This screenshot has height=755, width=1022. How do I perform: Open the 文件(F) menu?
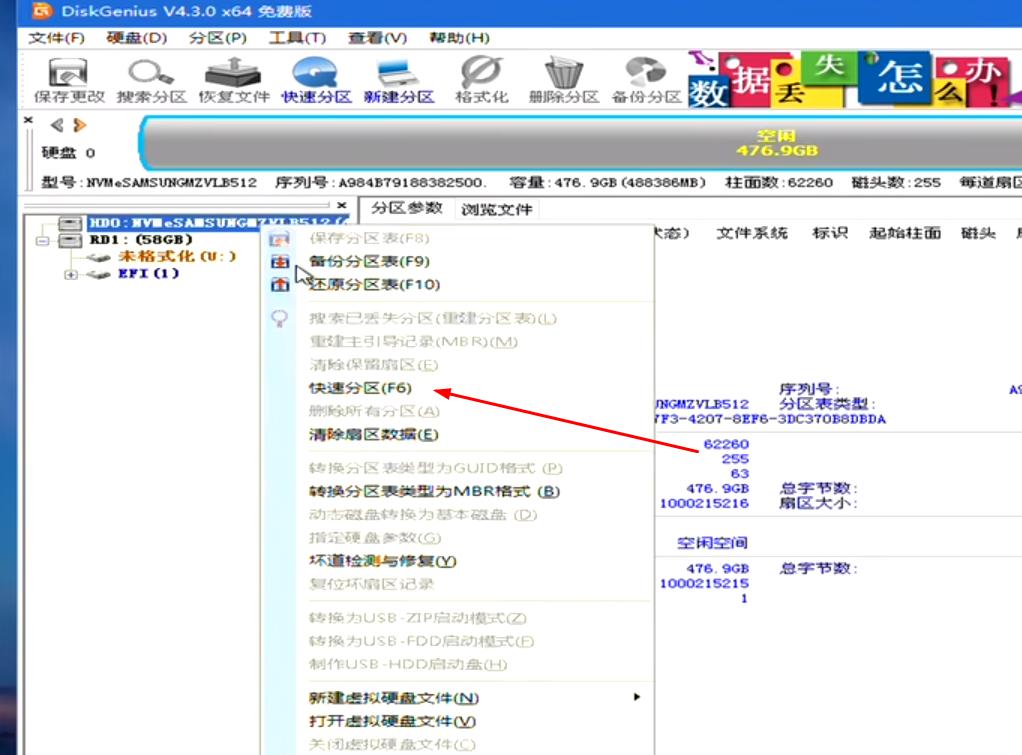[57, 38]
